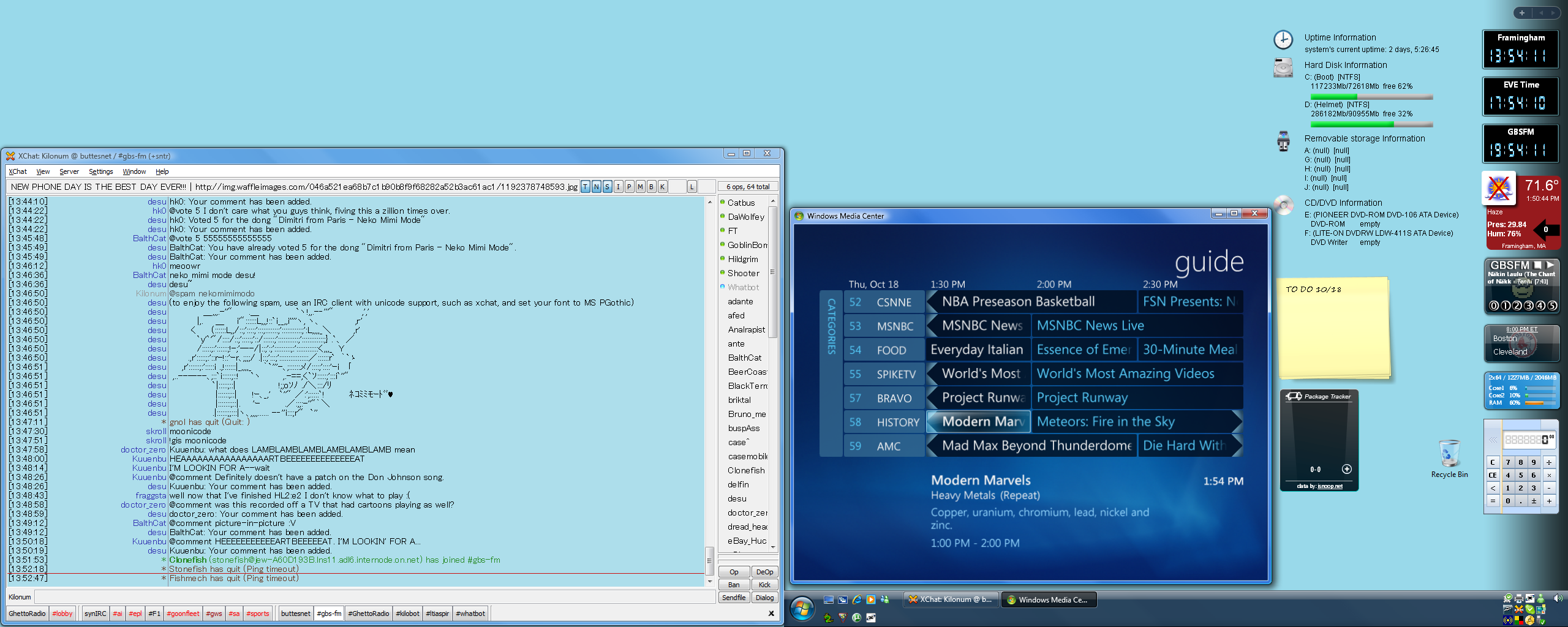
Task: Click the Sendfile button
Action: pyautogui.click(x=734, y=598)
